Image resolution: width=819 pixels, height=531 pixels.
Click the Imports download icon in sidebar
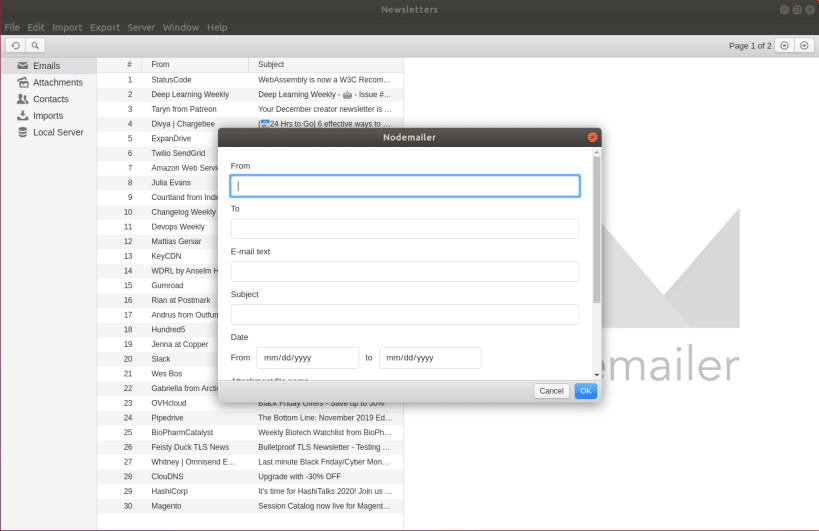tap(22, 116)
